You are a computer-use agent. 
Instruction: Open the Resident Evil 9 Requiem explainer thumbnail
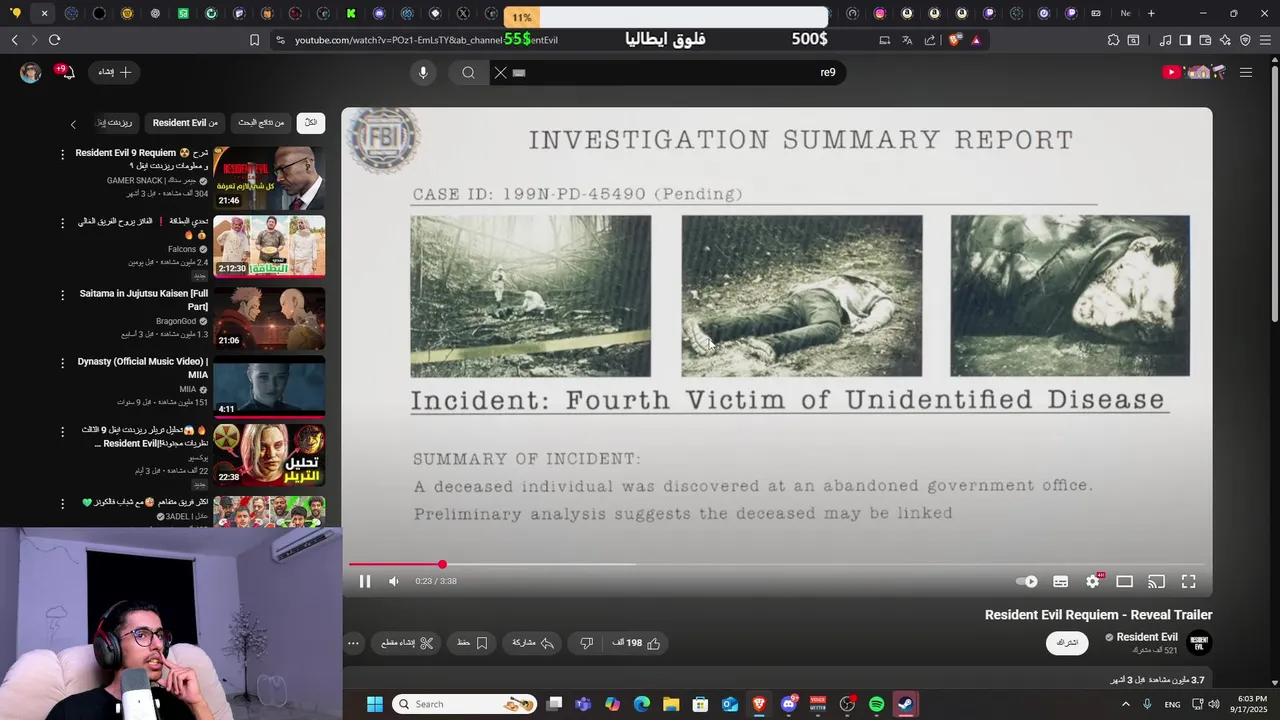(269, 178)
